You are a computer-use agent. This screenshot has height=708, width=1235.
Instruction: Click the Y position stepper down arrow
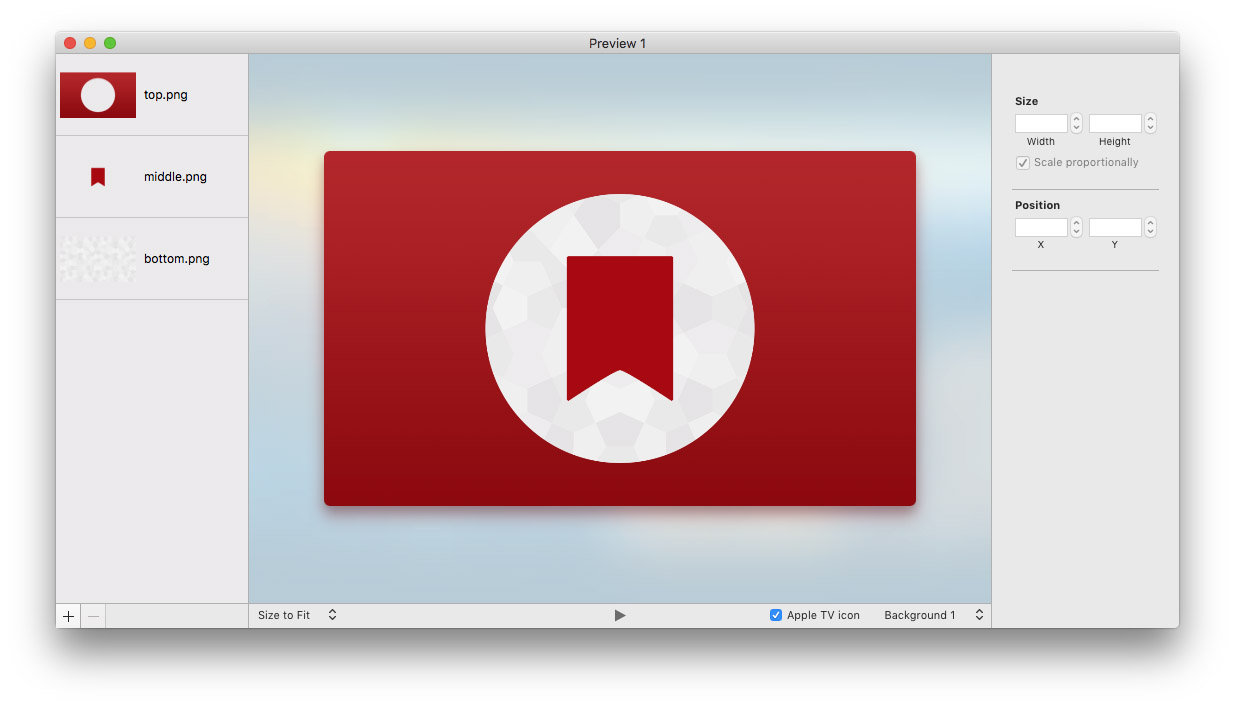point(1150,231)
